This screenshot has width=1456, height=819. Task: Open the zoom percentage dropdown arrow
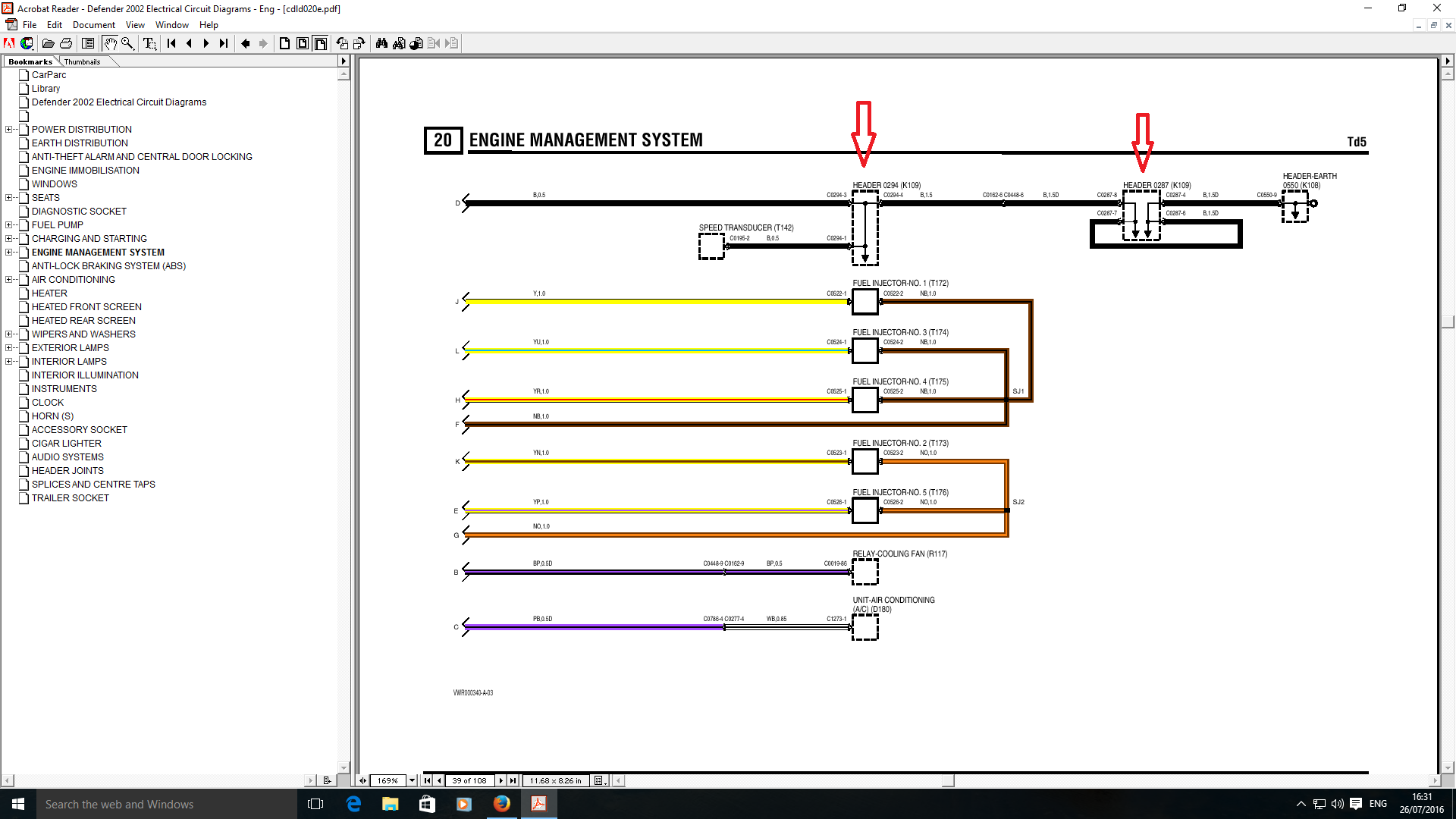pyautogui.click(x=413, y=780)
